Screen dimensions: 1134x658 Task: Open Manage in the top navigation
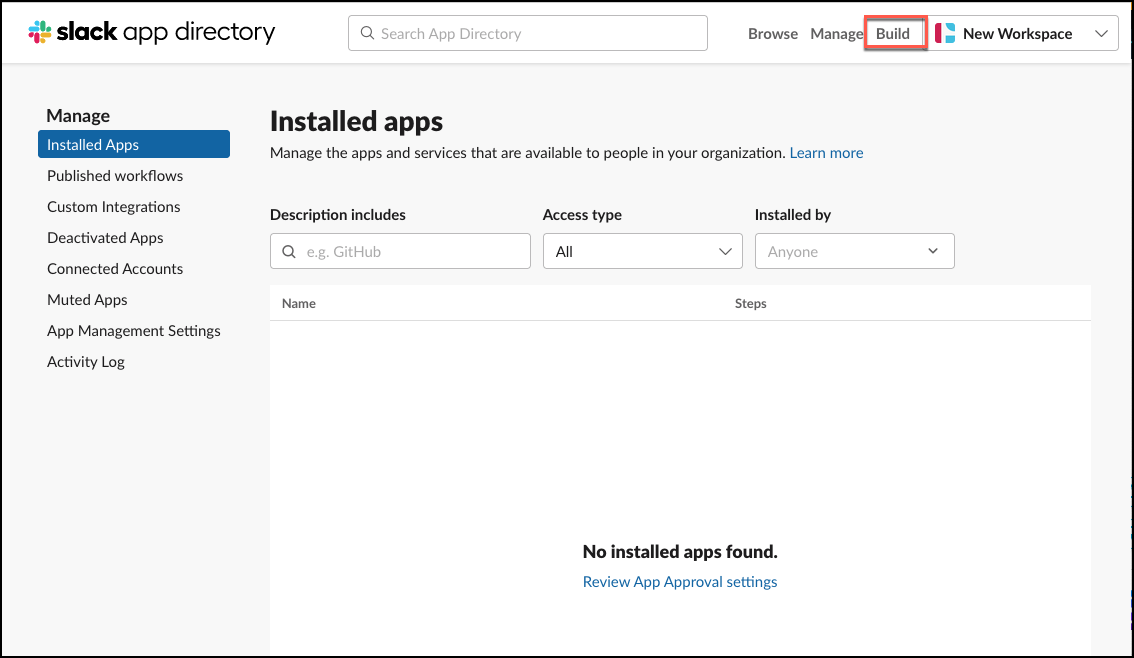coord(836,33)
